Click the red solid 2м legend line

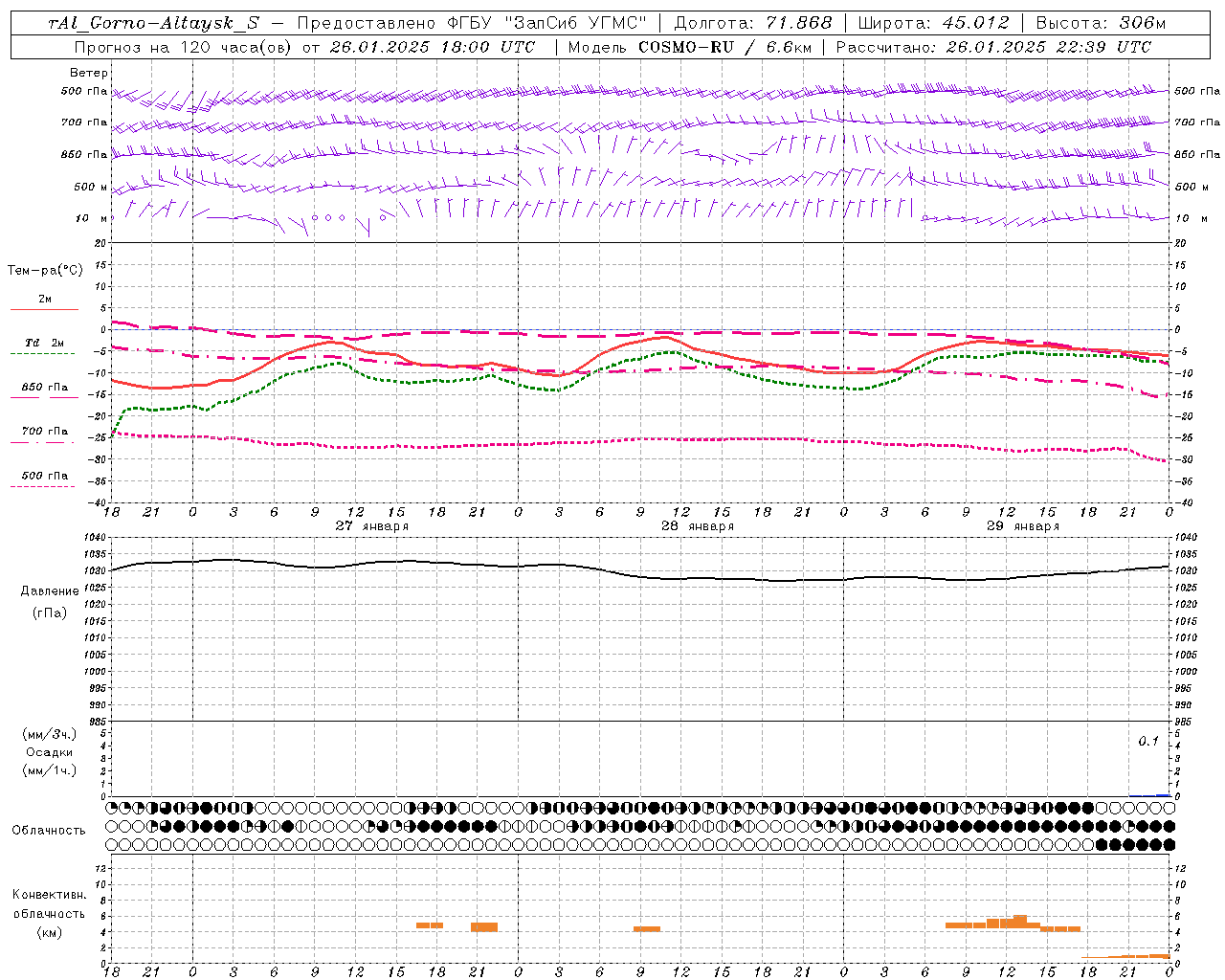click(x=44, y=309)
